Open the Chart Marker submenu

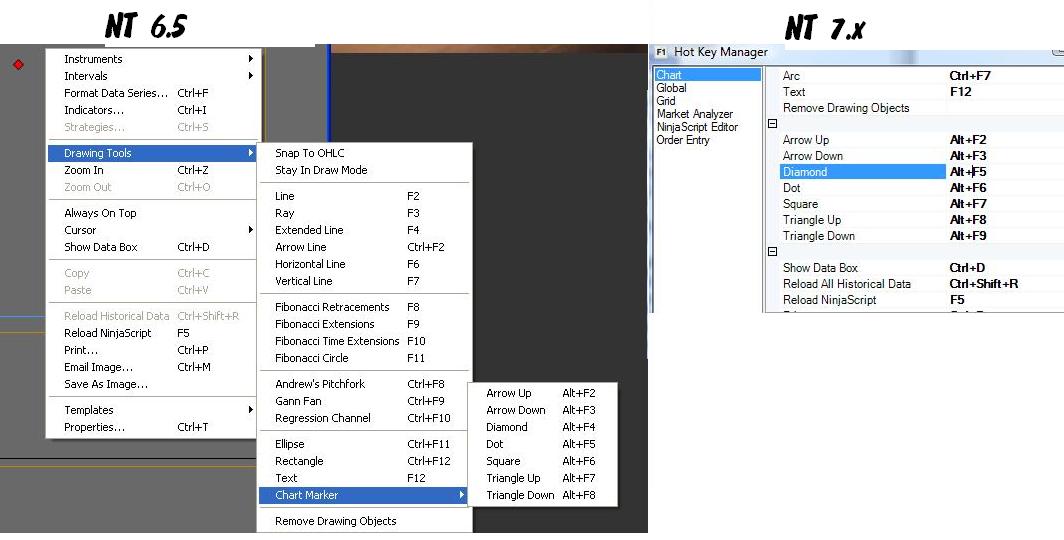(x=363, y=495)
